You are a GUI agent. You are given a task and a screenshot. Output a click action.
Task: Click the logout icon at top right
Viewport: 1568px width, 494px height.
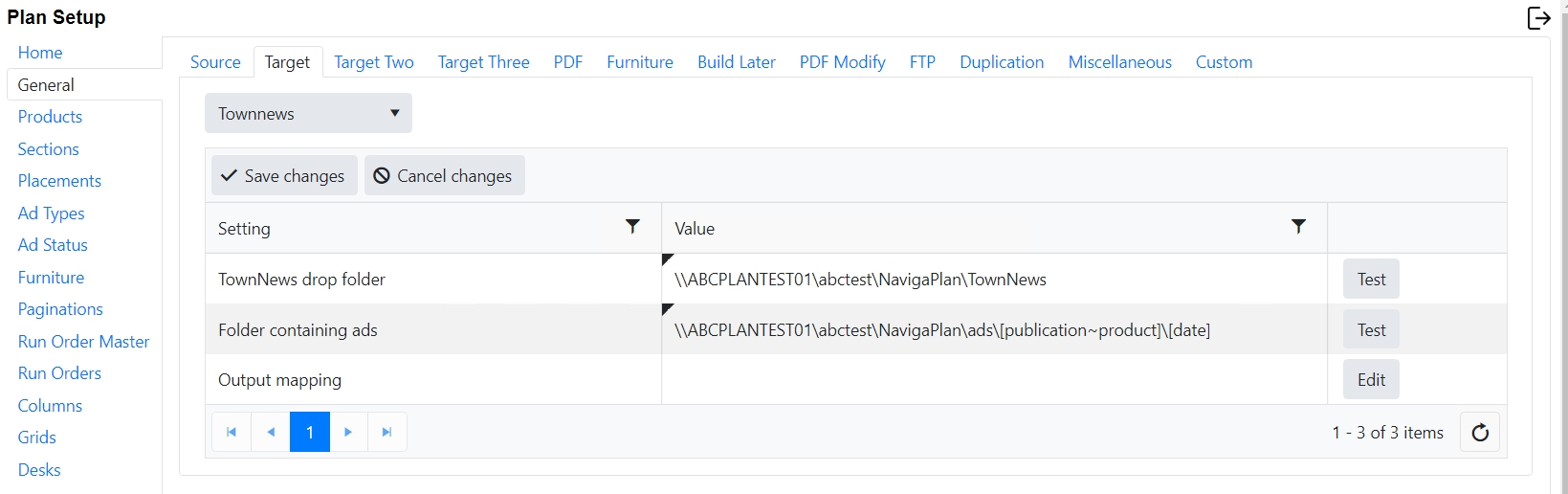[1538, 18]
